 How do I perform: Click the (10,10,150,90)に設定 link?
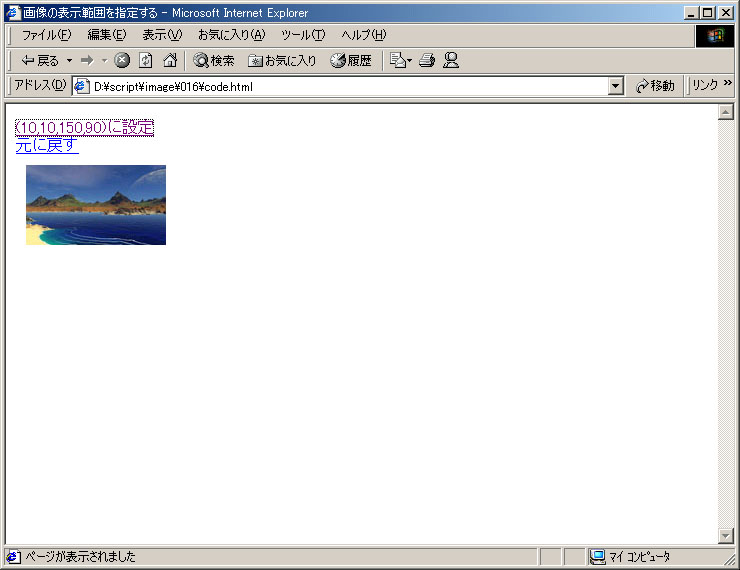point(84,127)
